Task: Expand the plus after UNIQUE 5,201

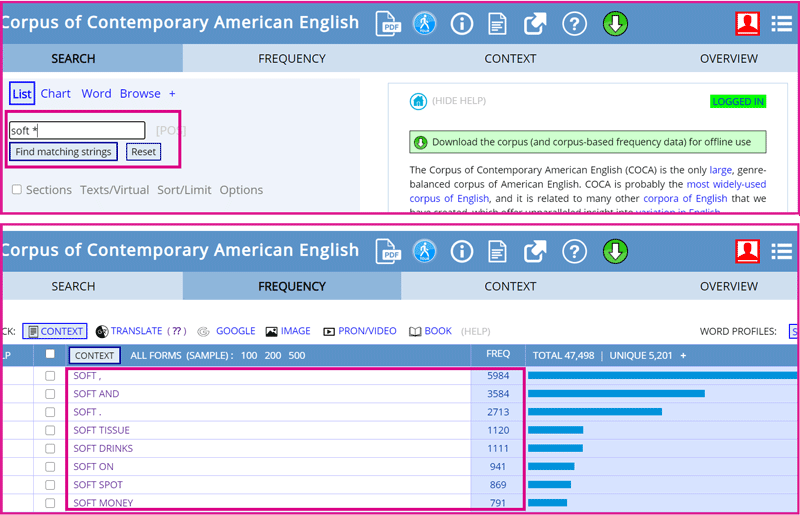Action: [x=683, y=355]
